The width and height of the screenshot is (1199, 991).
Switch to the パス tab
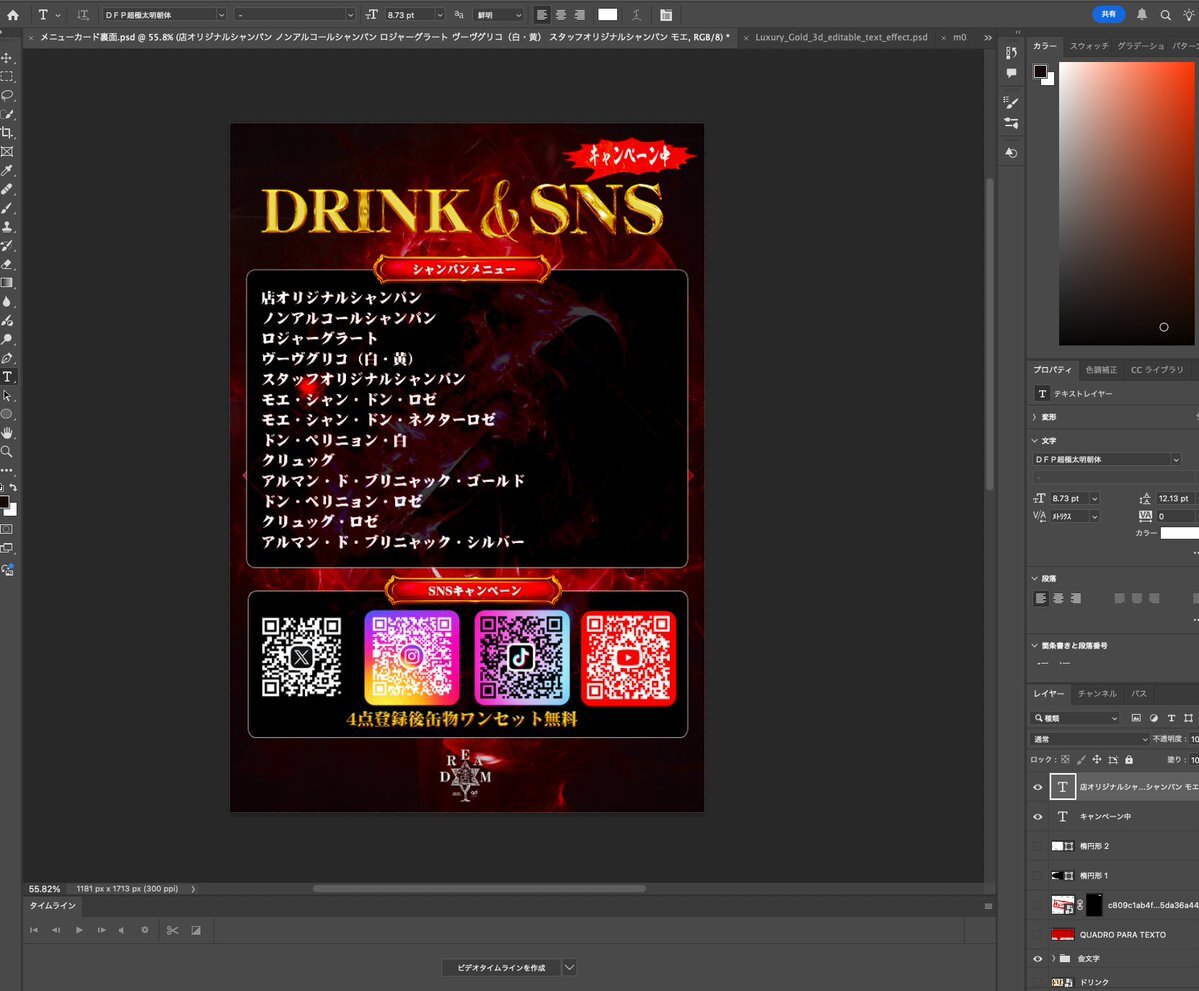[x=1139, y=694]
